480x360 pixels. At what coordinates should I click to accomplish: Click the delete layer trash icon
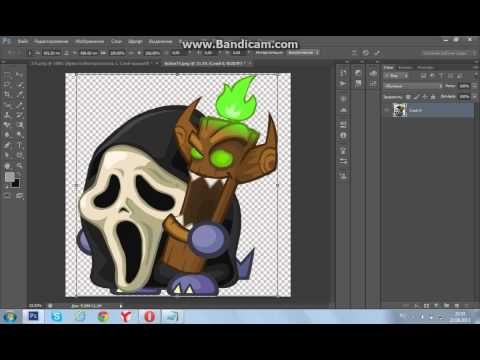(x=468, y=305)
